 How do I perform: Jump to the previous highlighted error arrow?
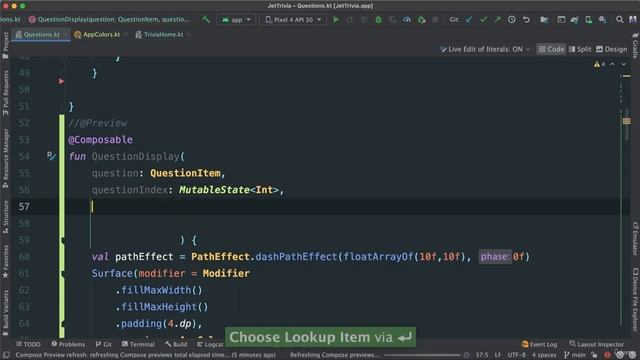(612, 64)
